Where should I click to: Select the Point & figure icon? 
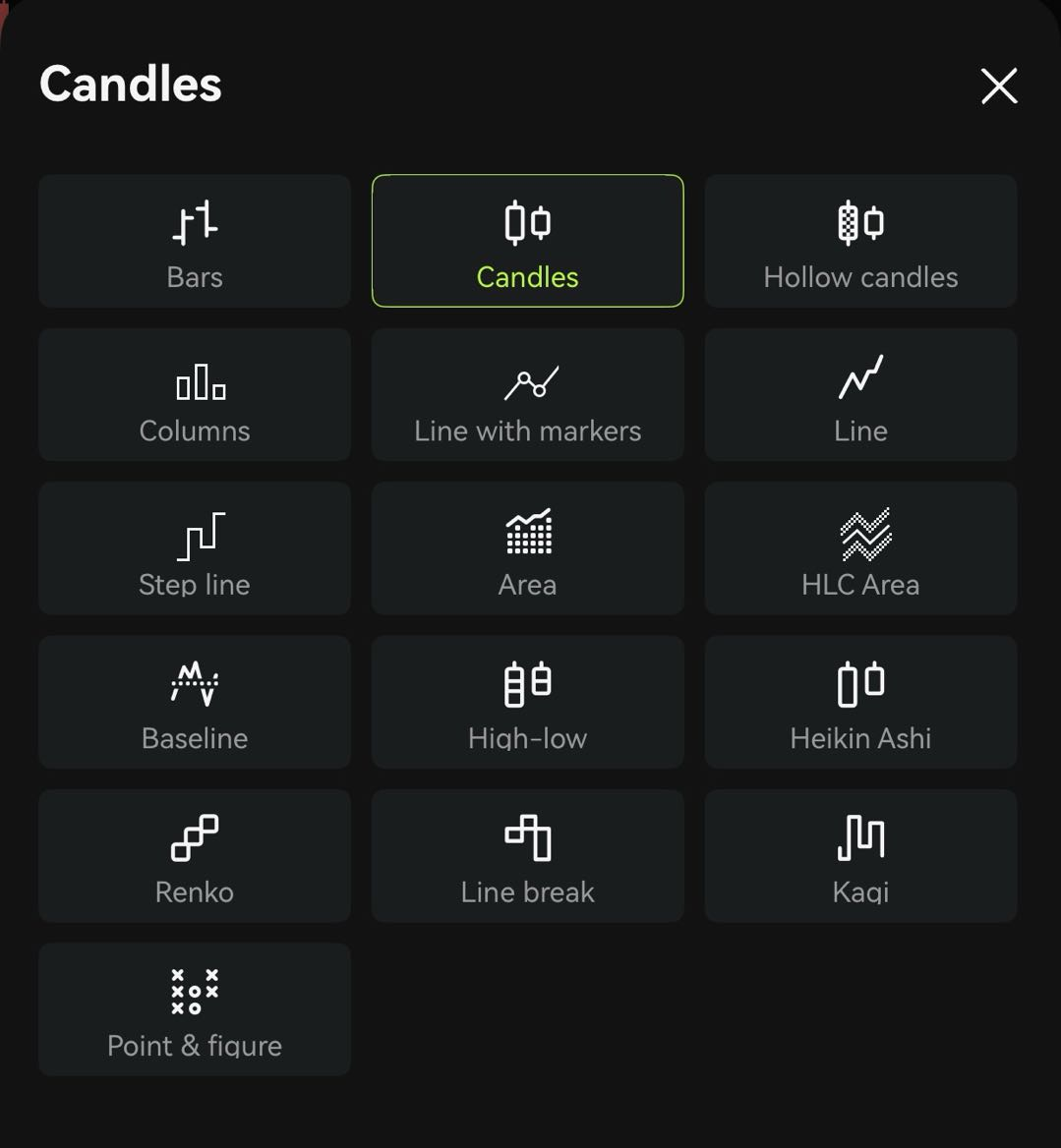[195, 992]
